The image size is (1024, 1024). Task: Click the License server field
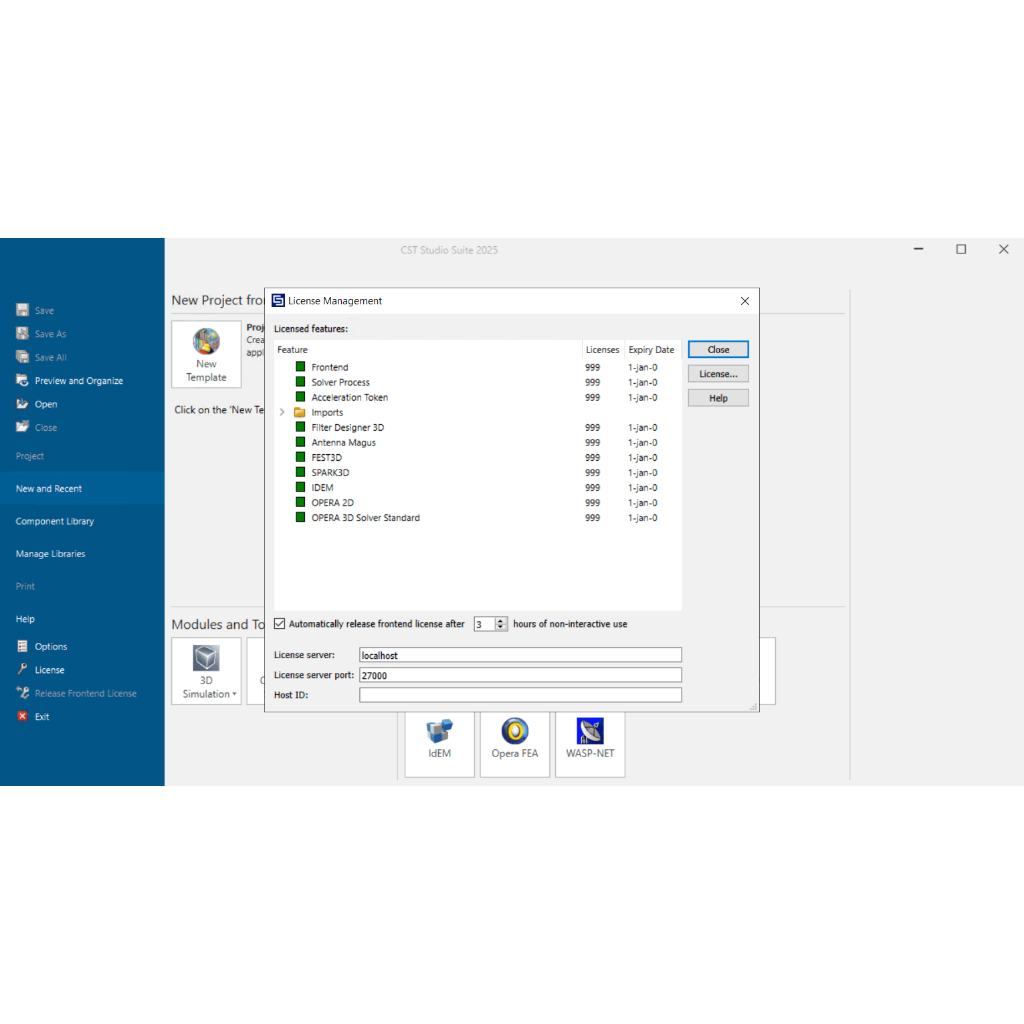(x=520, y=655)
